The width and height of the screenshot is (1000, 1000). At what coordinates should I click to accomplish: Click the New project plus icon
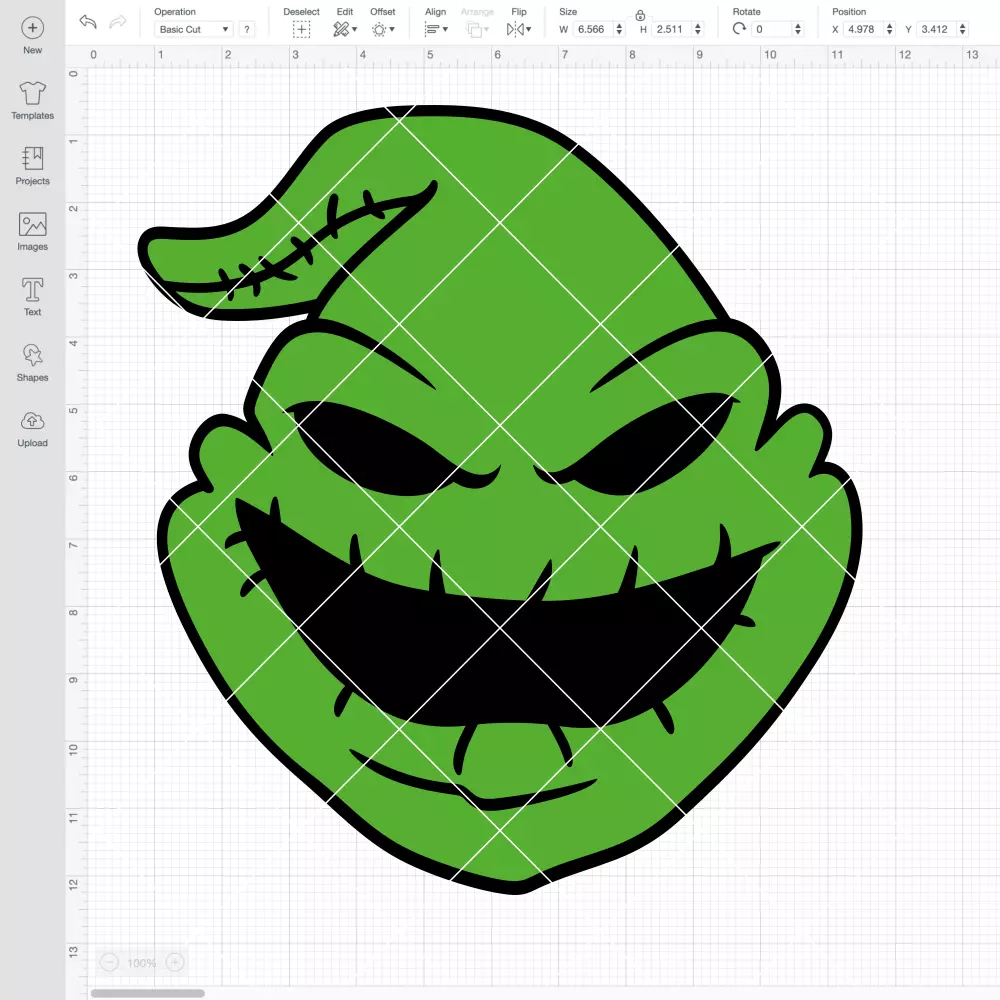click(x=33, y=28)
